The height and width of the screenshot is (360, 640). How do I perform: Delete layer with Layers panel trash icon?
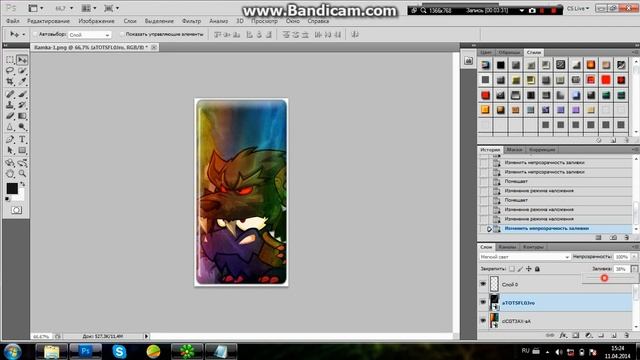tap(627, 335)
